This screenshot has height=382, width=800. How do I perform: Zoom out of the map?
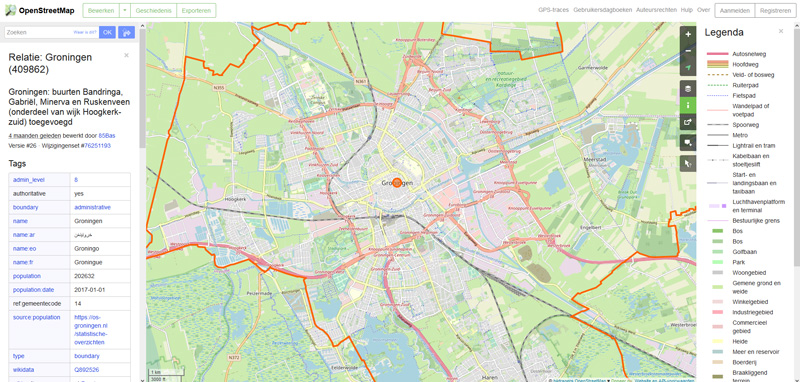tap(688, 51)
